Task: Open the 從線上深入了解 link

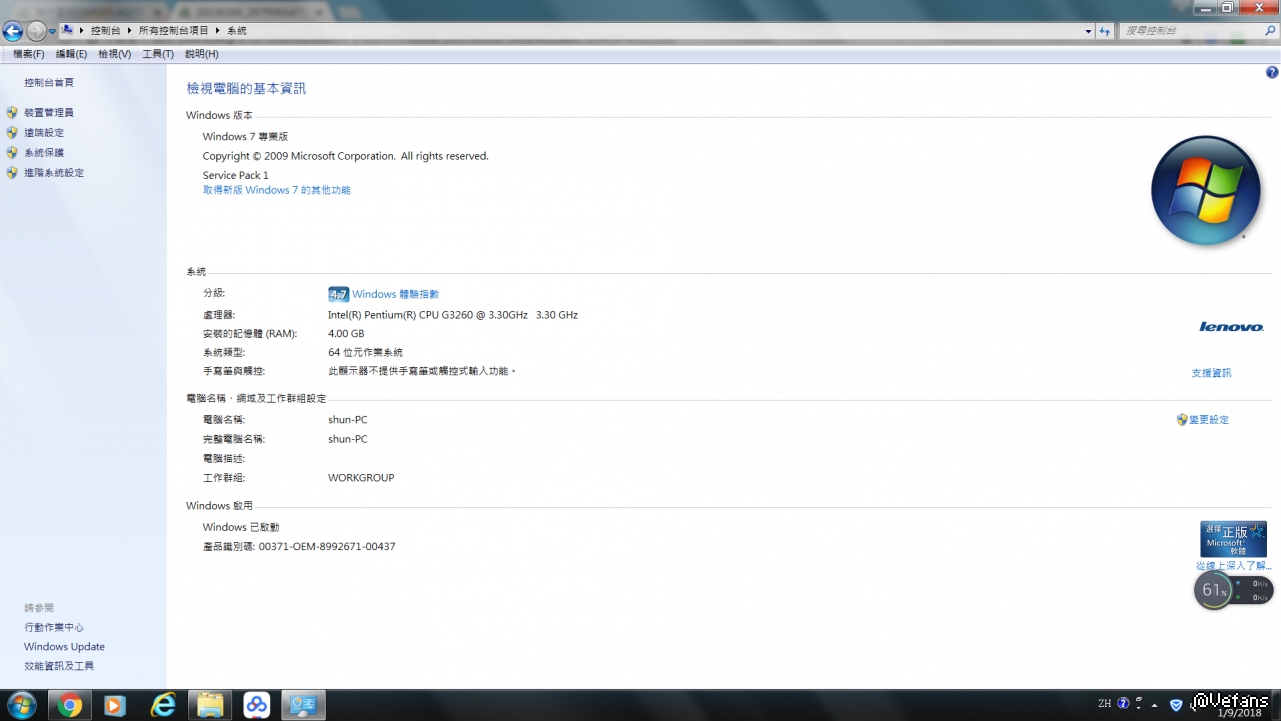Action: click(1234, 566)
